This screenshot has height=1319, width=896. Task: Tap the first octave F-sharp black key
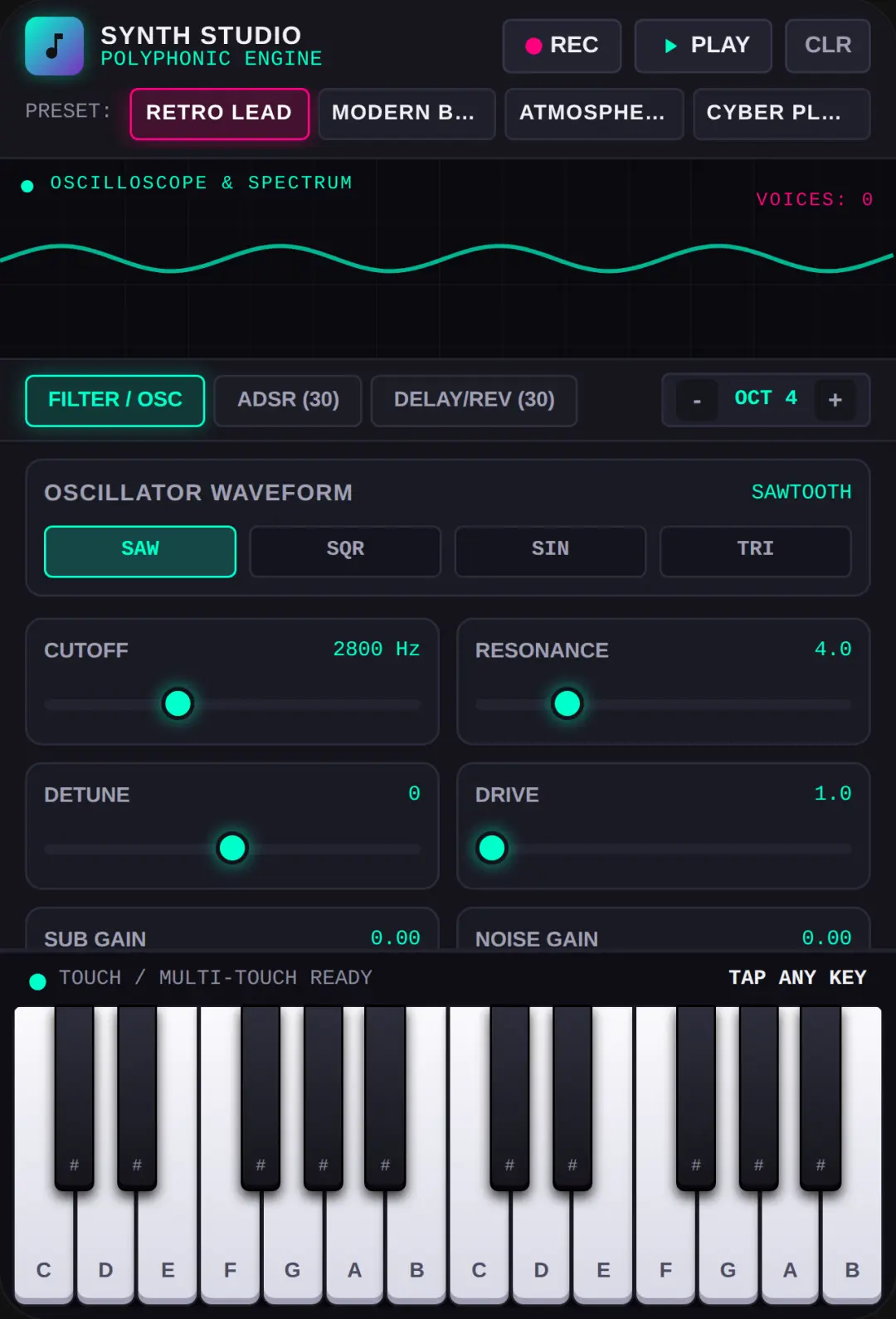click(x=261, y=1099)
